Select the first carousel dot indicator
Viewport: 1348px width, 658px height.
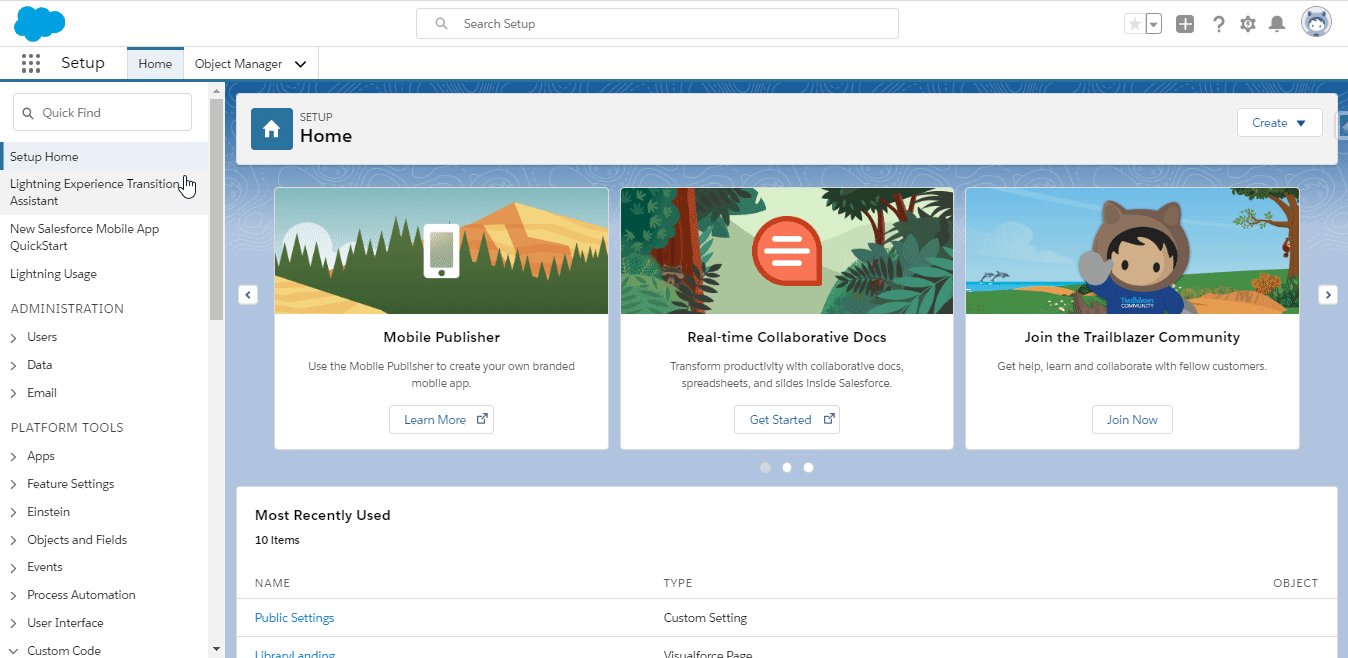pos(766,467)
